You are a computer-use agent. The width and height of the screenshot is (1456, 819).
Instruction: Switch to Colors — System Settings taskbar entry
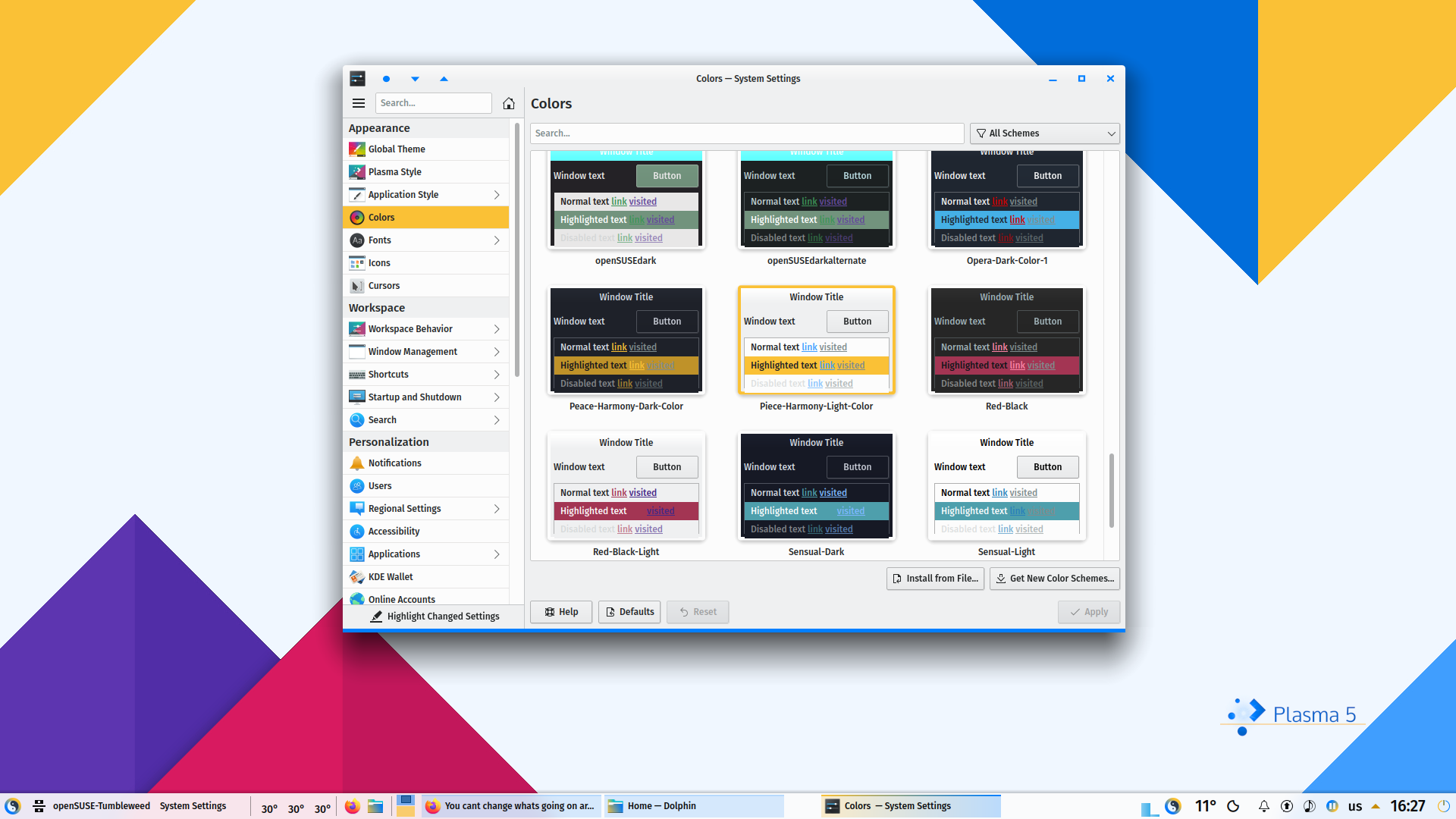pyautogui.click(x=911, y=806)
